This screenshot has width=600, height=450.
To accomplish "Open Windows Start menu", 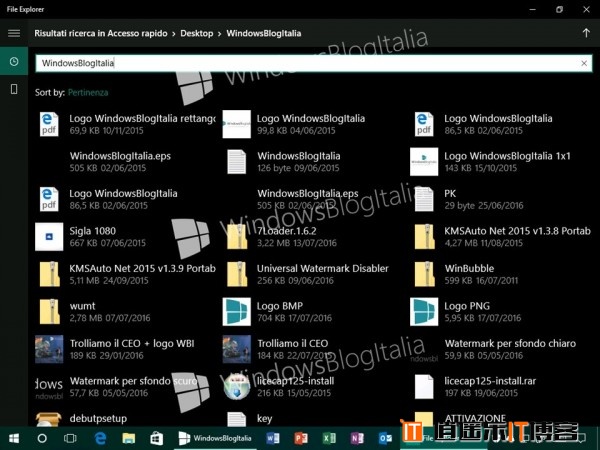I will pyautogui.click(x=14, y=439).
